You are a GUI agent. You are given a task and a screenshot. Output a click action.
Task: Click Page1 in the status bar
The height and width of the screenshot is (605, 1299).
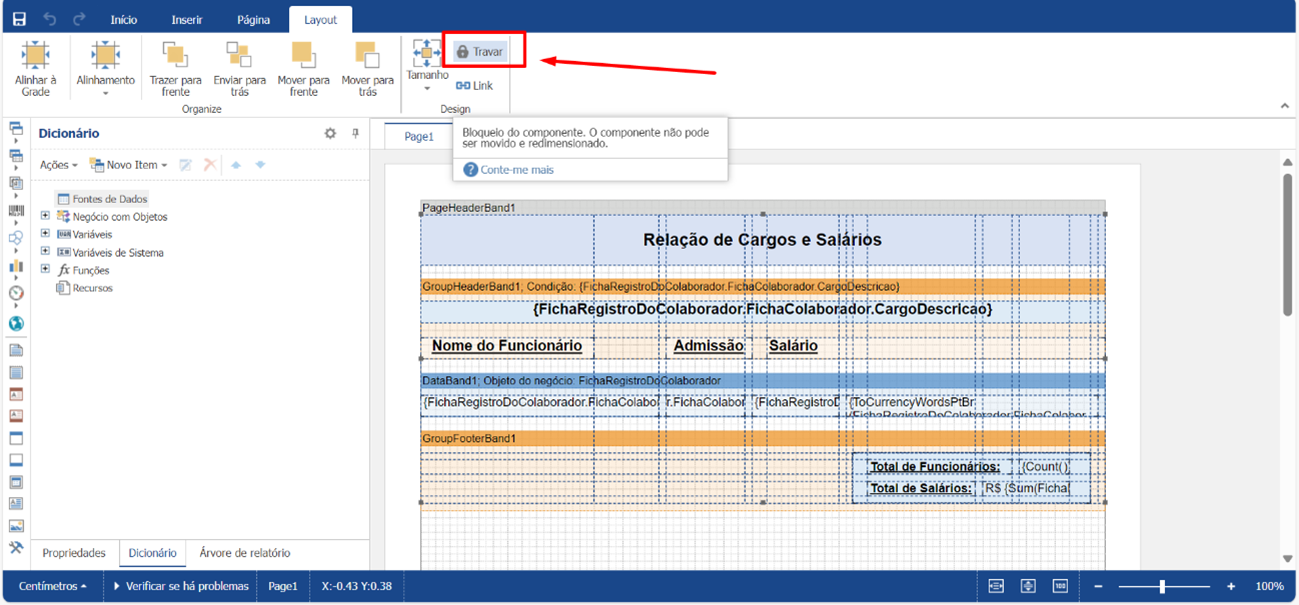[283, 586]
